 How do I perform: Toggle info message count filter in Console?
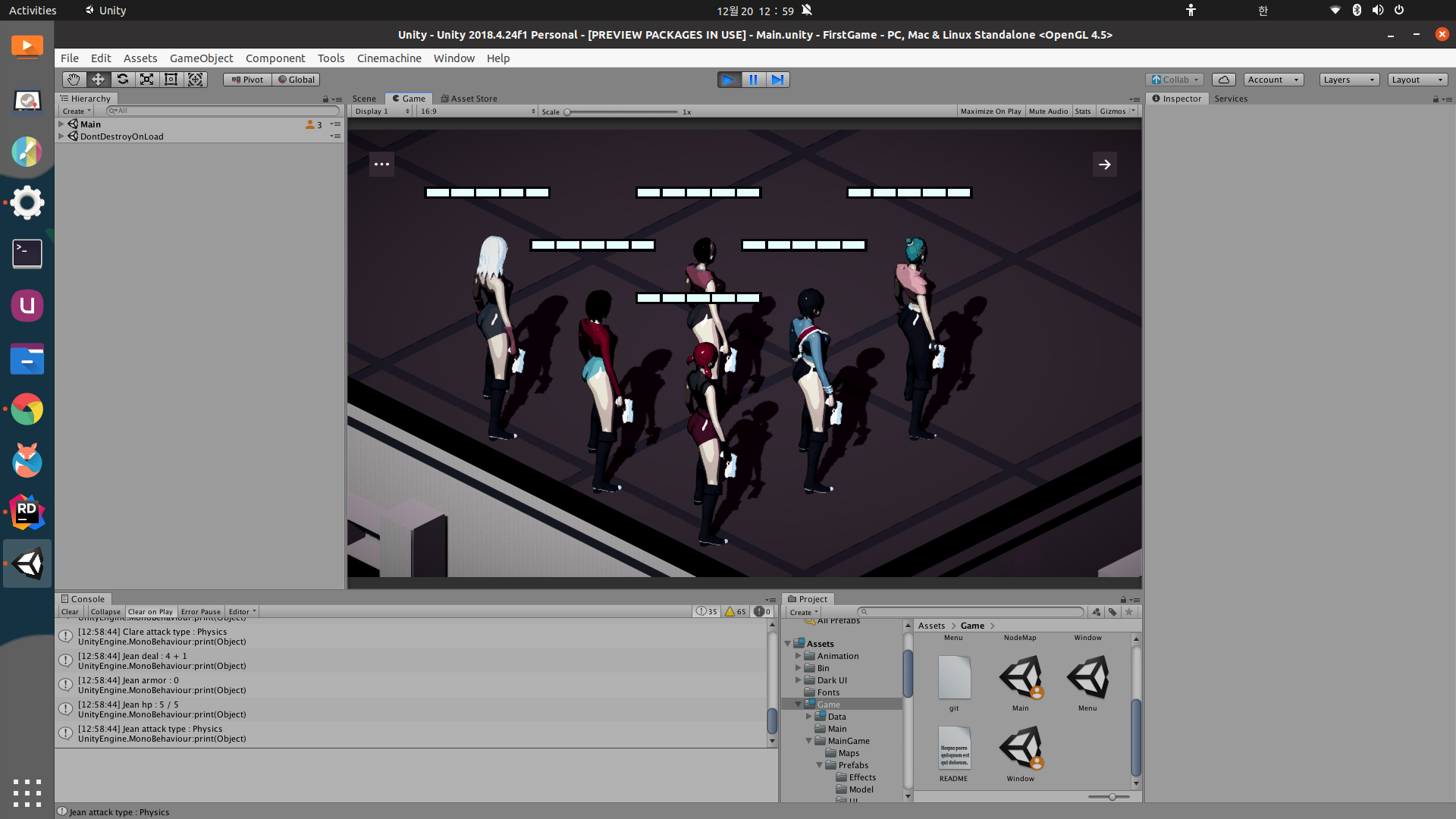tap(707, 611)
